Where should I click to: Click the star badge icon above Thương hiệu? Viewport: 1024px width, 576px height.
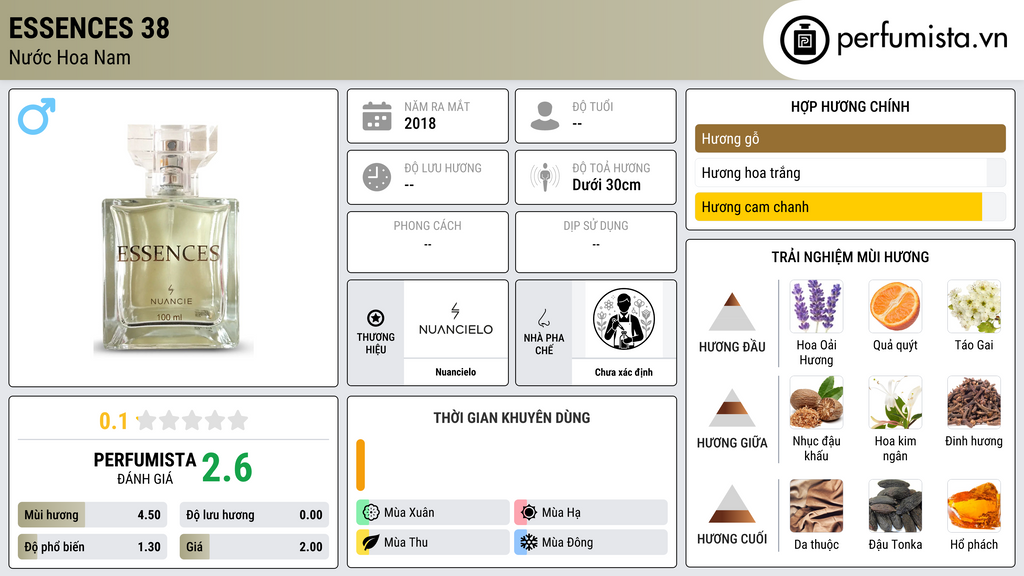(x=376, y=318)
